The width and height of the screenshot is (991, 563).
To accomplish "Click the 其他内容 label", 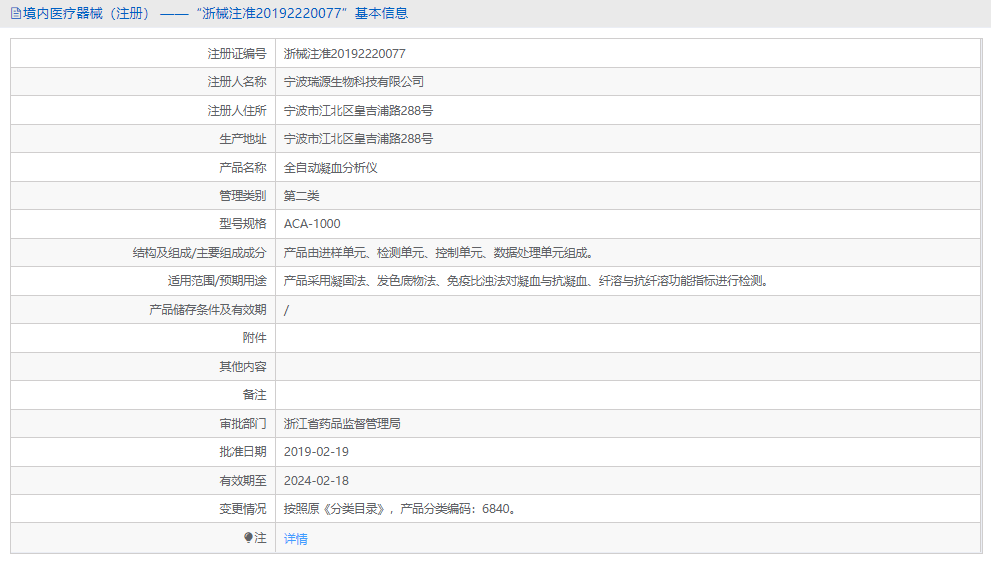I will [x=243, y=366].
